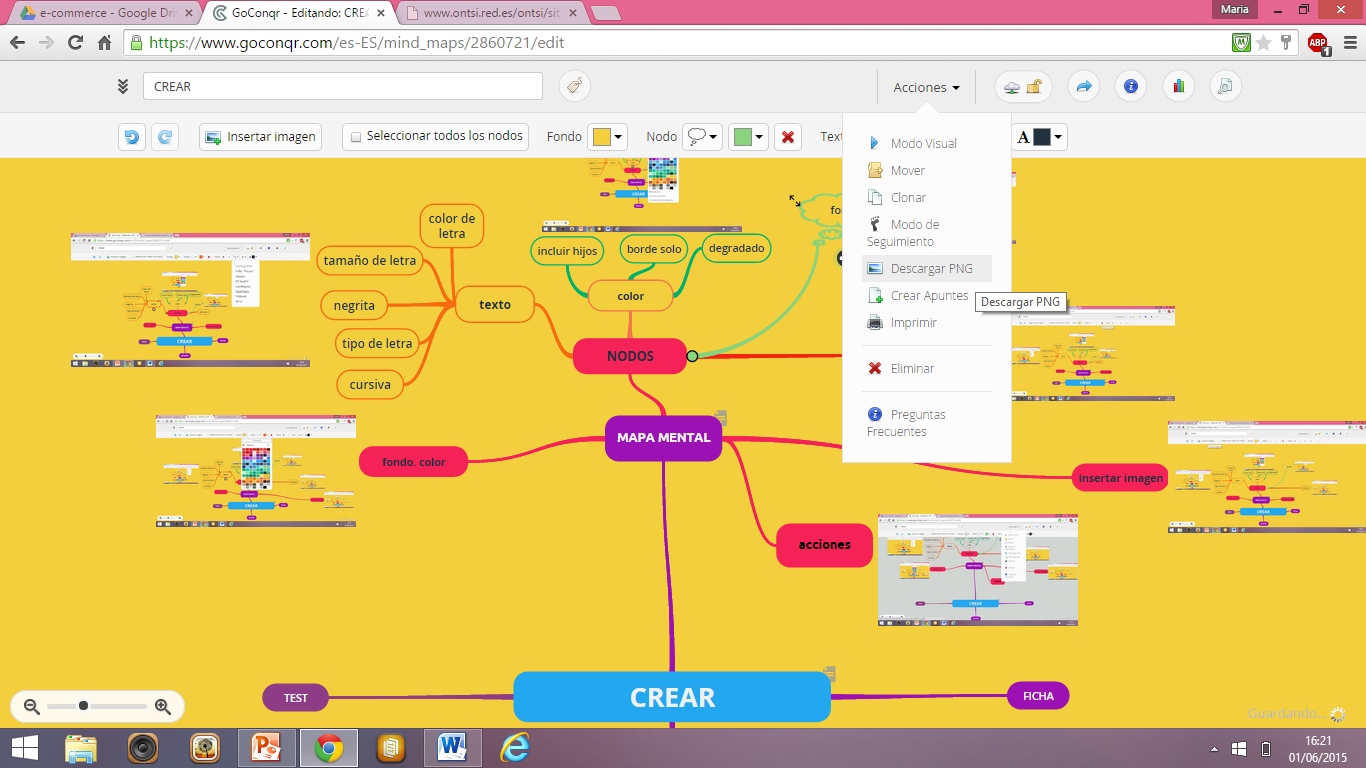The image size is (1366, 768).
Task: Open the tag editor icon beside the title
Action: (x=574, y=86)
